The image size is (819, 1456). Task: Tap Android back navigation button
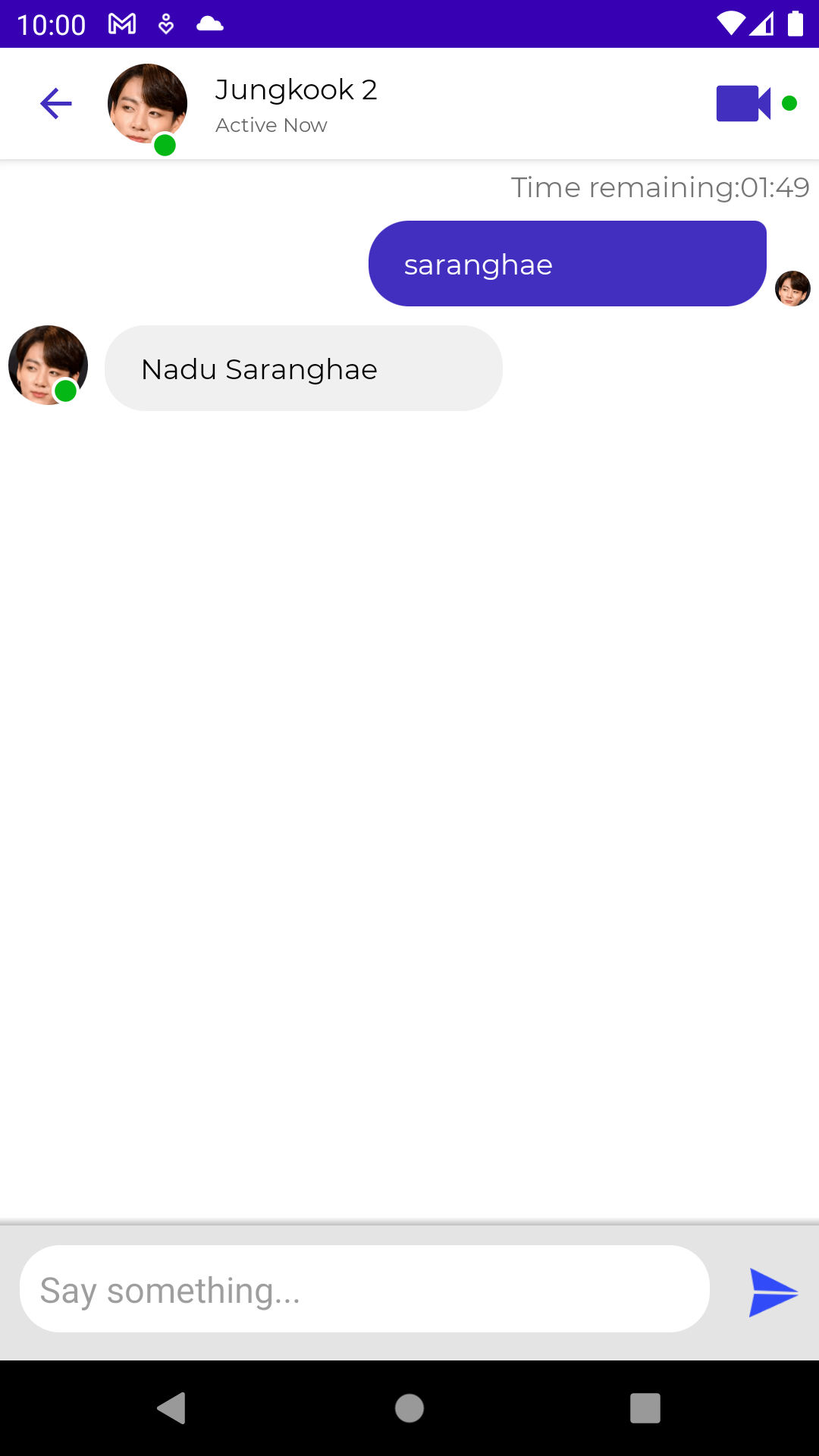click(x=171, y=1408)
